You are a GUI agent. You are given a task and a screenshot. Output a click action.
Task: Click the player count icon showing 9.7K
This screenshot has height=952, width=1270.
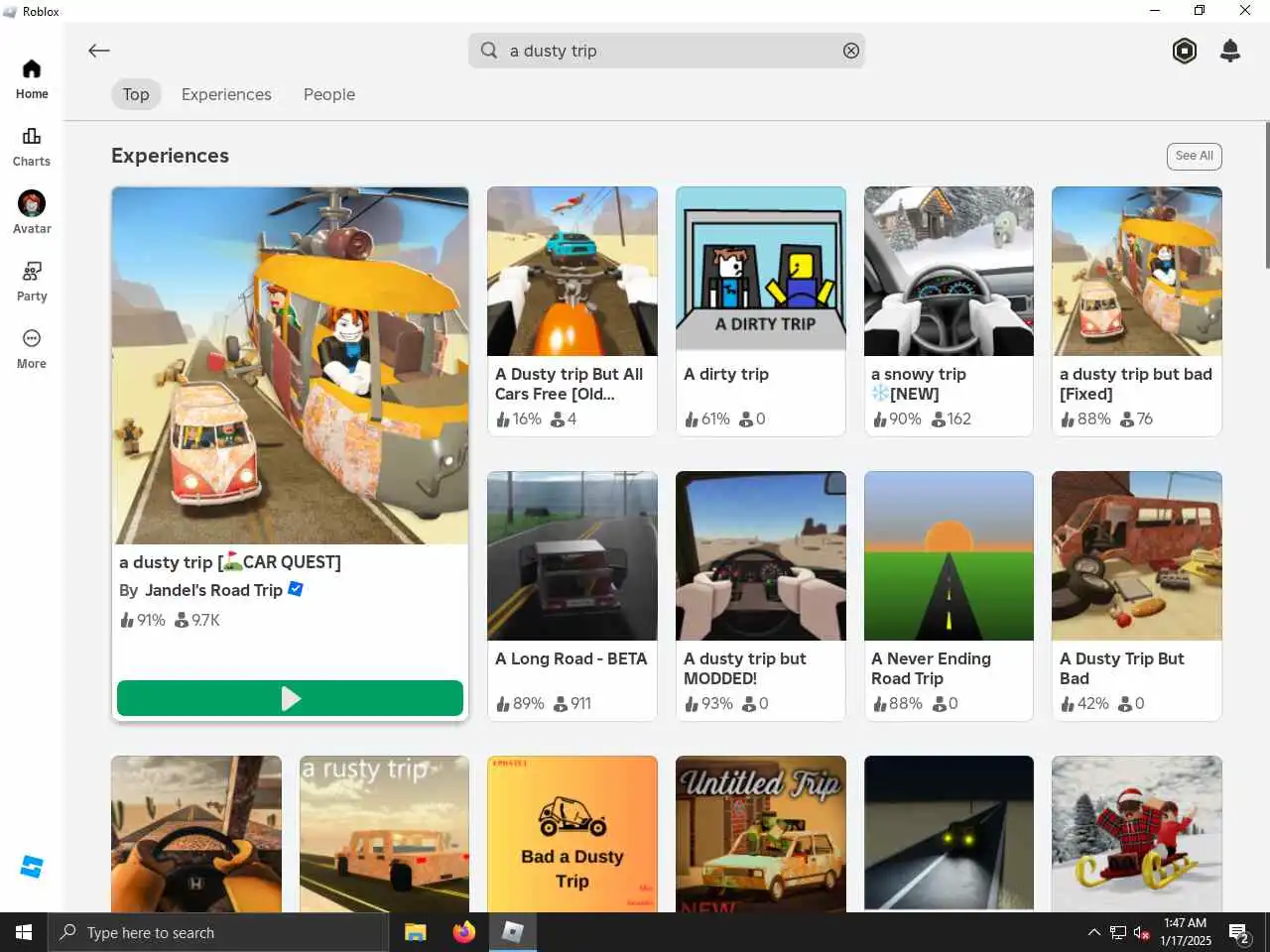182,620
